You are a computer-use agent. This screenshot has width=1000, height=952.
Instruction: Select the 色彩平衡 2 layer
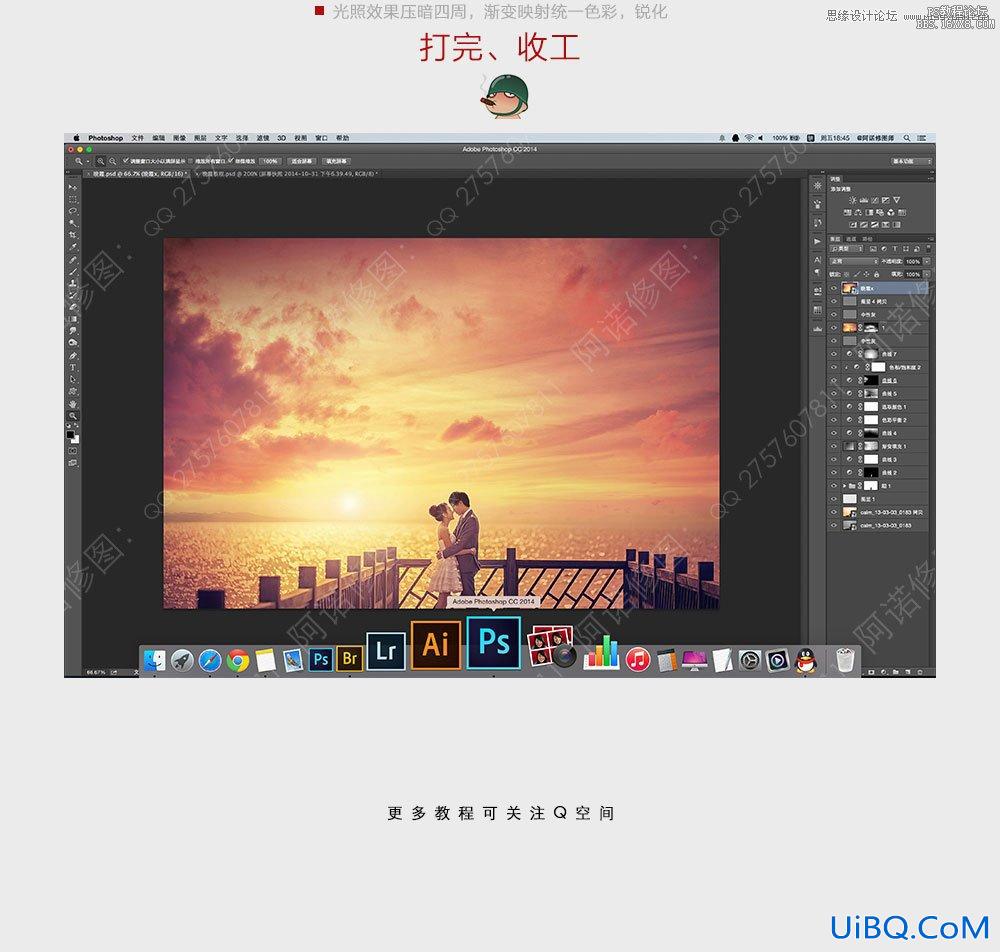coord(878,420)
